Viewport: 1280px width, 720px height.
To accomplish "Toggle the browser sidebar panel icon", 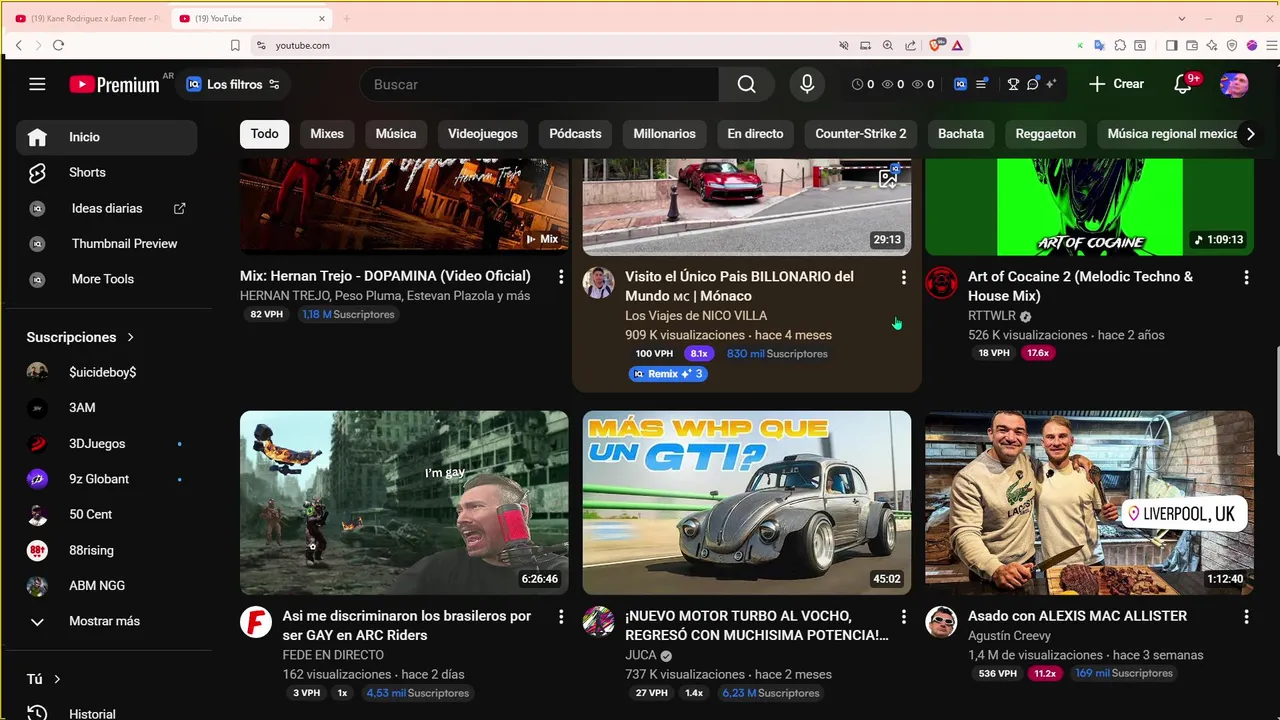I will tap(1172, 45).
